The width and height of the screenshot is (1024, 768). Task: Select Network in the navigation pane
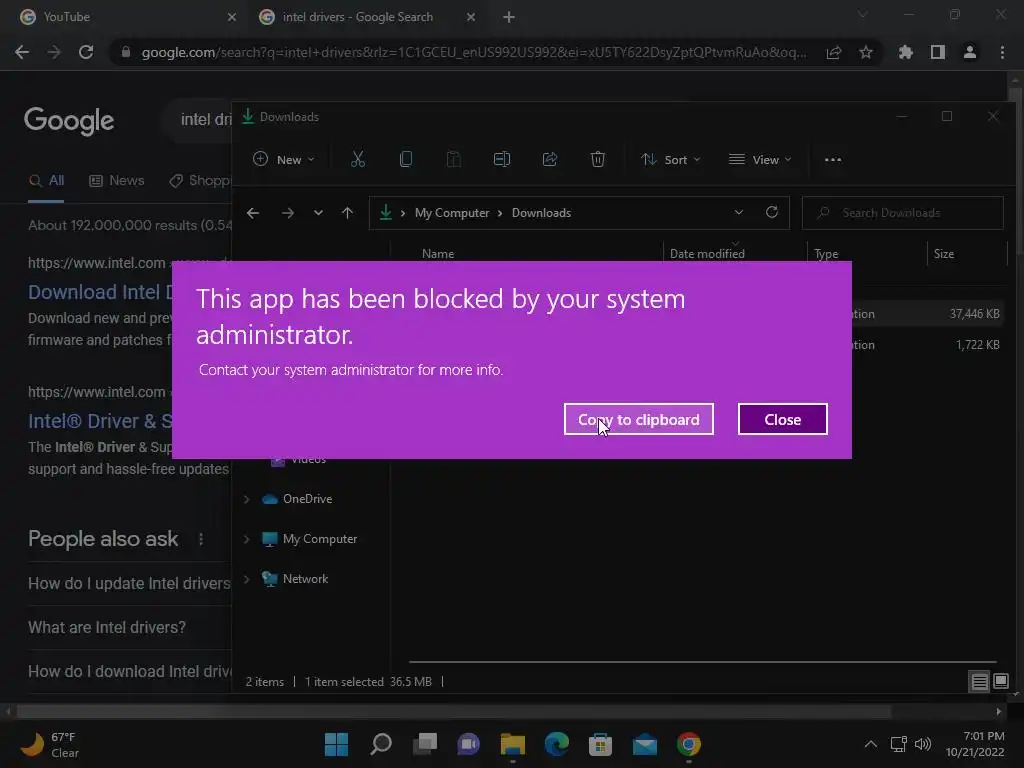[306, 579]
